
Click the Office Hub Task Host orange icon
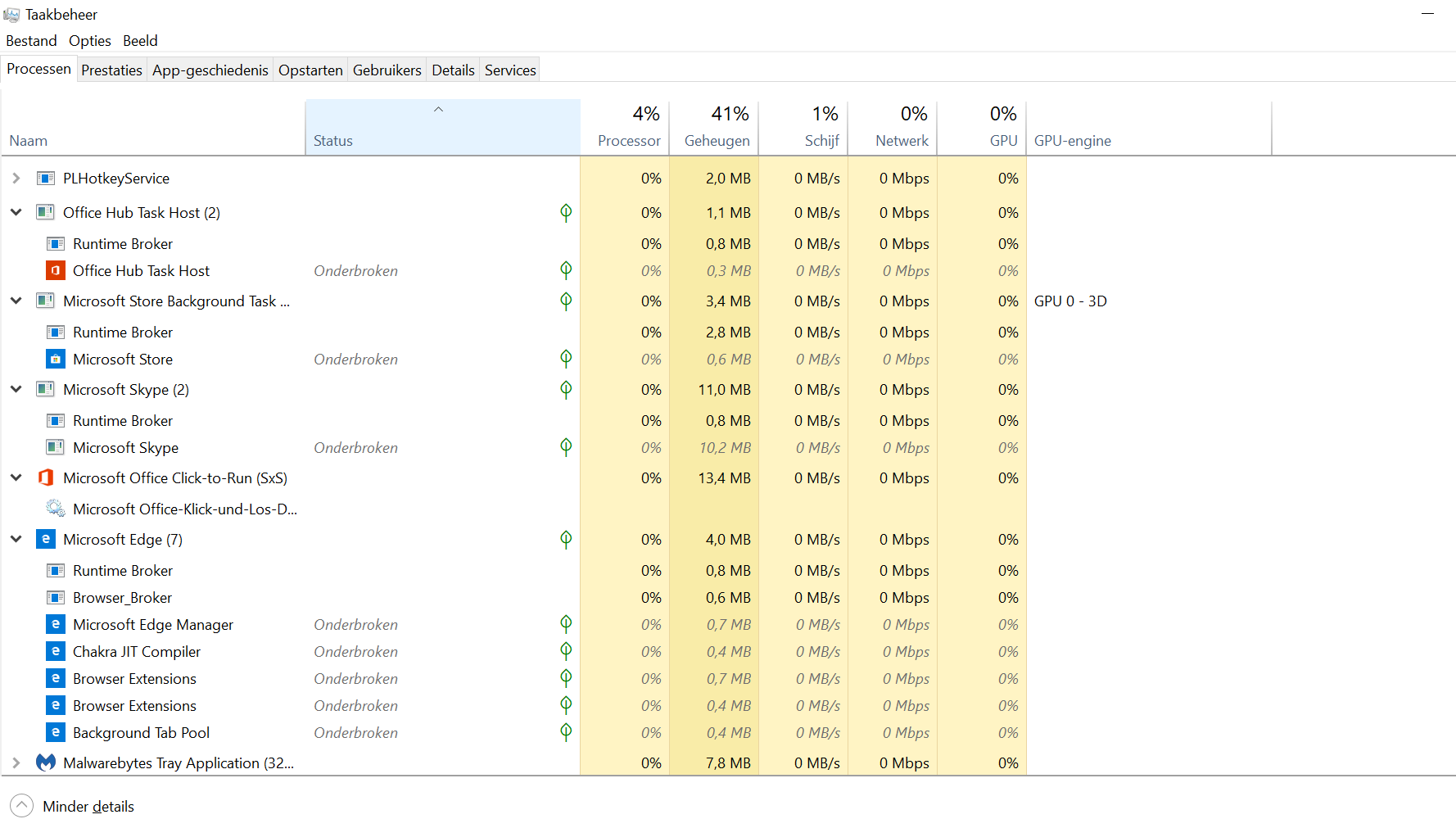55,270
